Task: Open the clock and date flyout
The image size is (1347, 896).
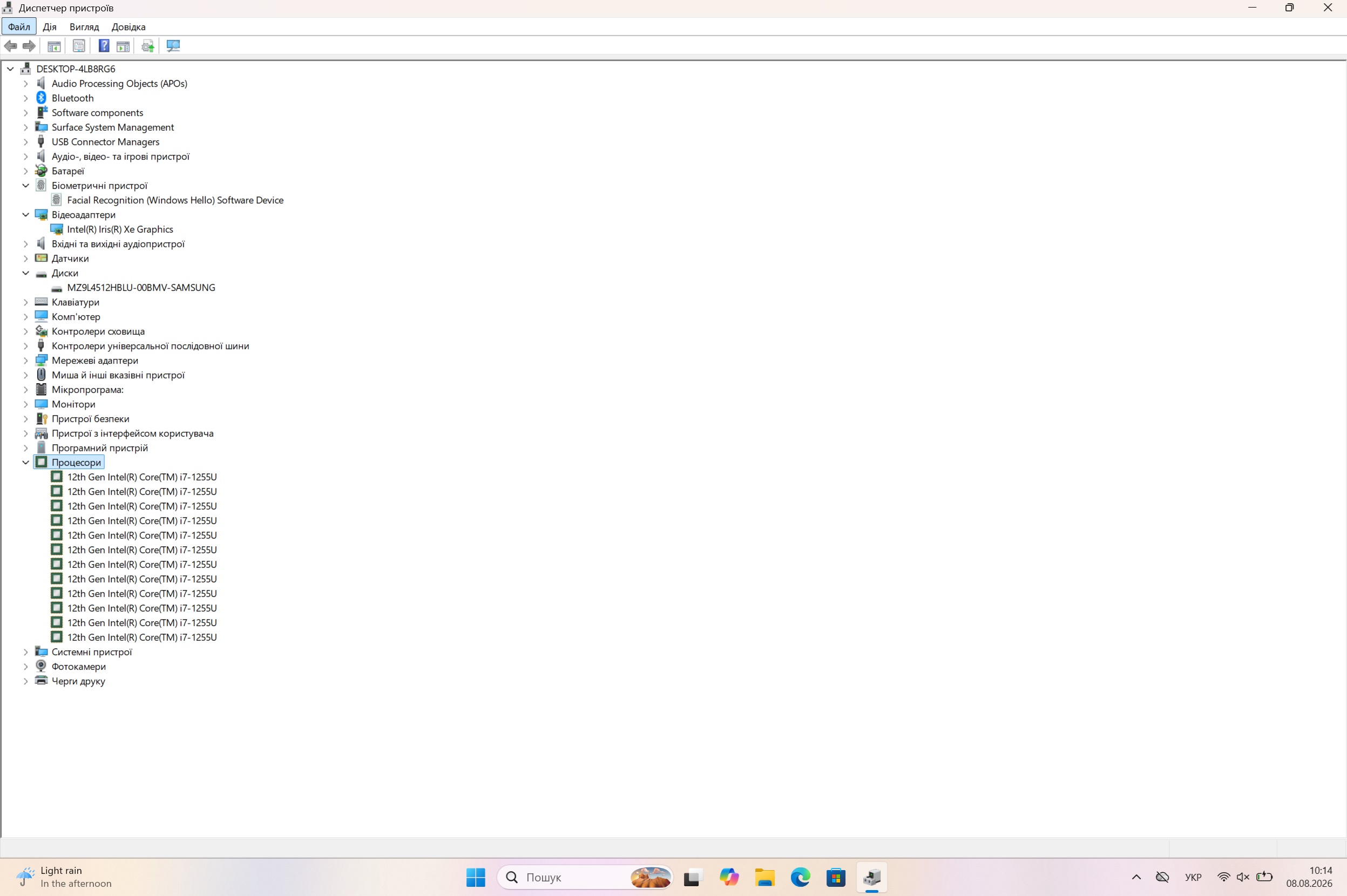Action: click(x=1309, y=877)
